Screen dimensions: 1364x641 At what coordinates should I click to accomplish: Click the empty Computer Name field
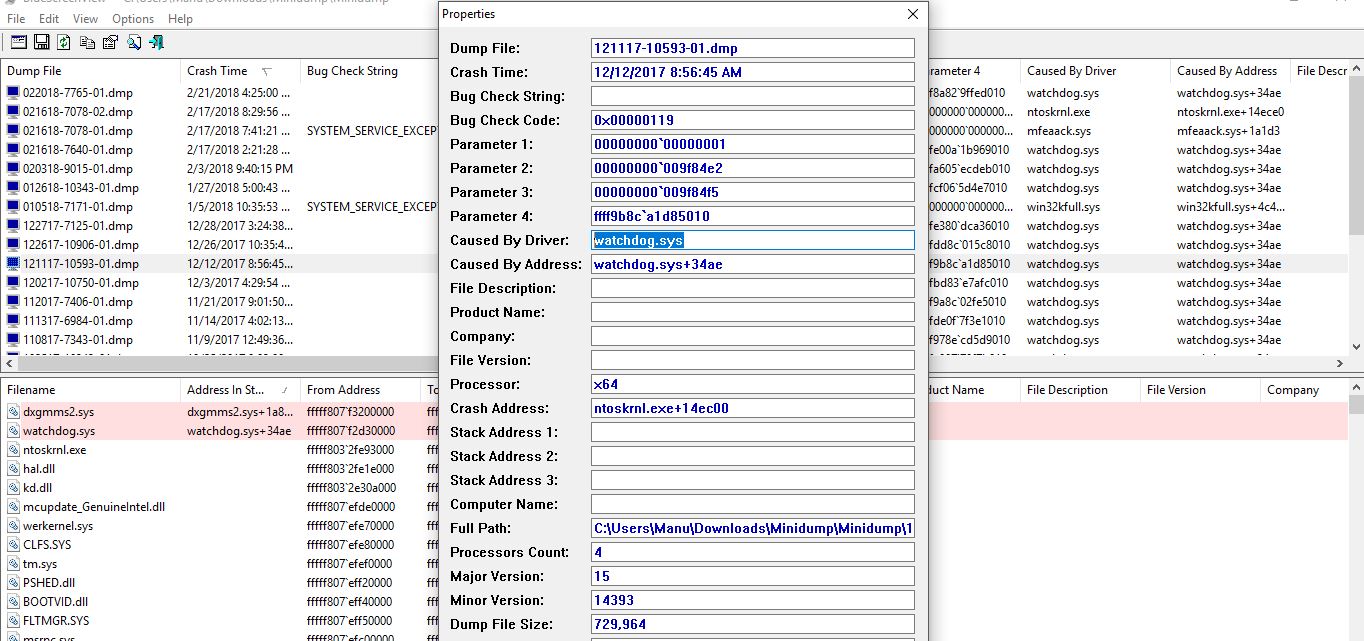click(753, 504)
